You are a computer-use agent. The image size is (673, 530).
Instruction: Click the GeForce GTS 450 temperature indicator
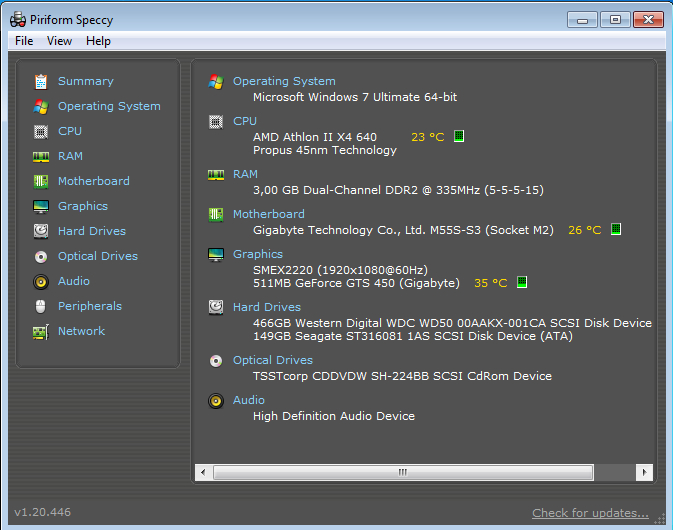pyautogui.click(x=522, y=283)
